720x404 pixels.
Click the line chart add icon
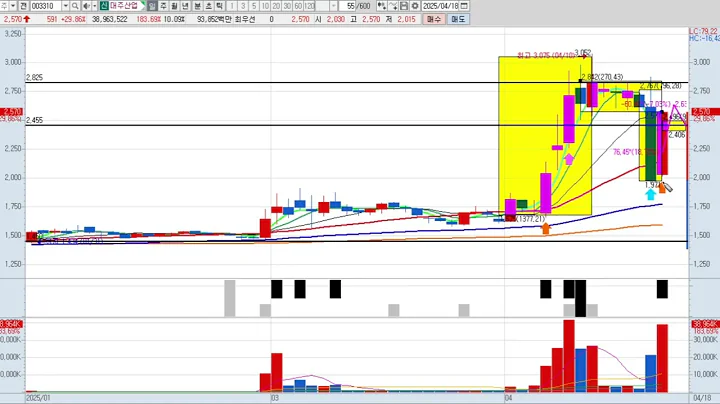point(393,6)
